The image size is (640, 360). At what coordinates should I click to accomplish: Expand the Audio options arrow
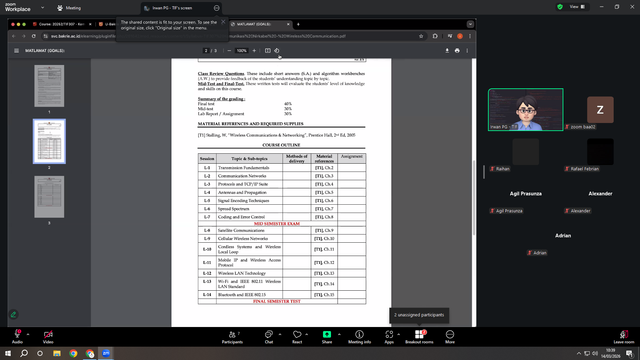tap(28, 334)
